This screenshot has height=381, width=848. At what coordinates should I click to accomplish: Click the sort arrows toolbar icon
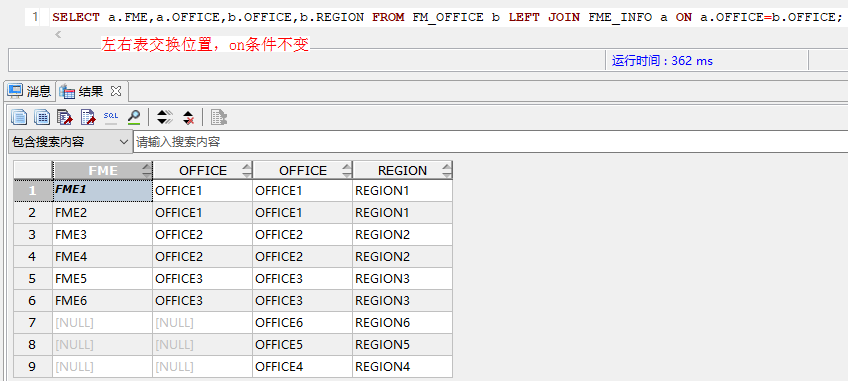(164, 117)
